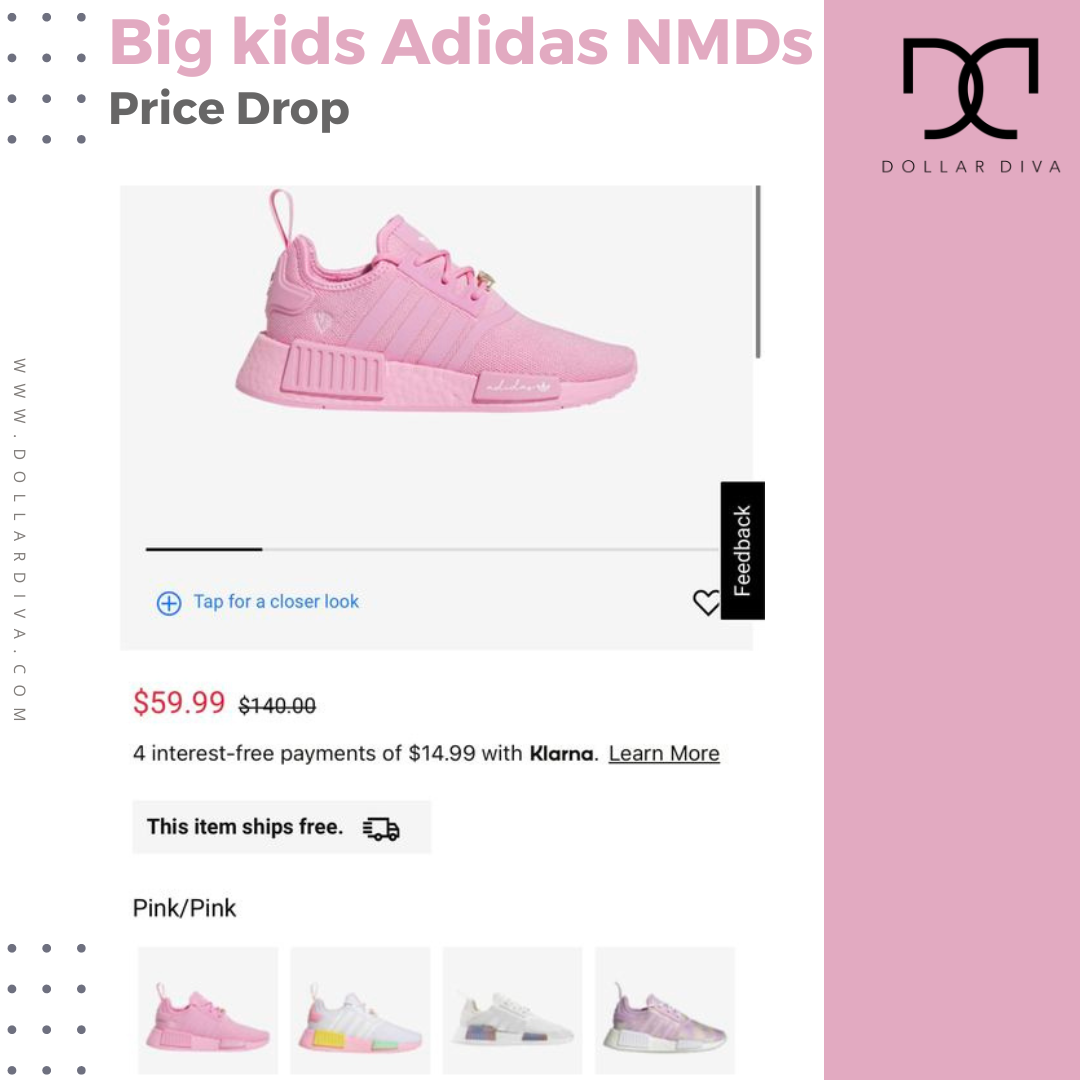Viewport: 1080px width, 1080px height.
Task: Select the lilac tie-dye shoe swatch
Action: 665,1009
